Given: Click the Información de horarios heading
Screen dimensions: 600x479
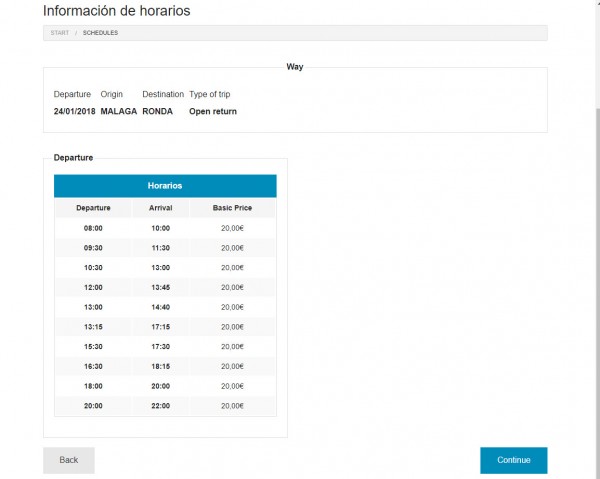Looking at the screenshot, I should (116, 11).
